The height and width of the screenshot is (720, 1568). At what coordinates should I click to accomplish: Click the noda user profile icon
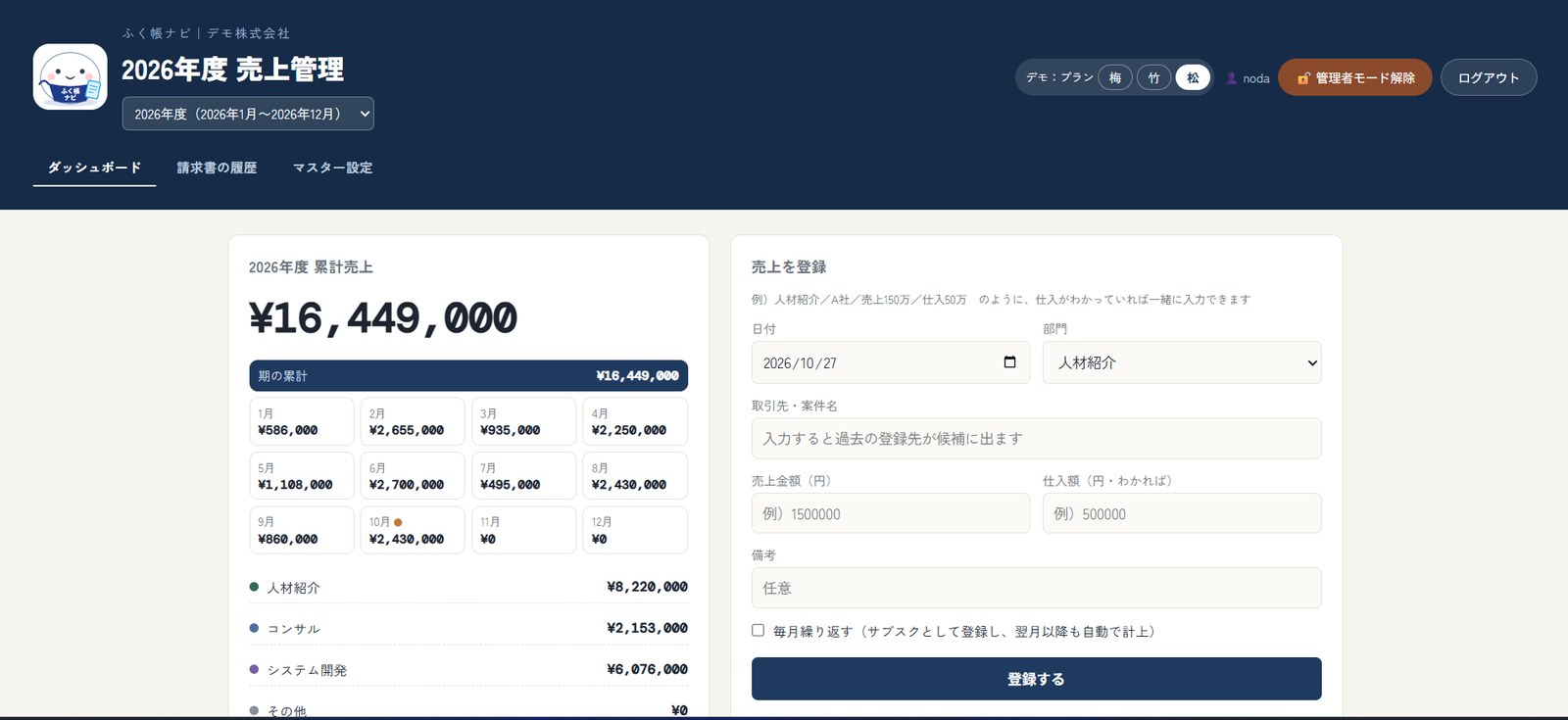click(x=1232, y=78)
